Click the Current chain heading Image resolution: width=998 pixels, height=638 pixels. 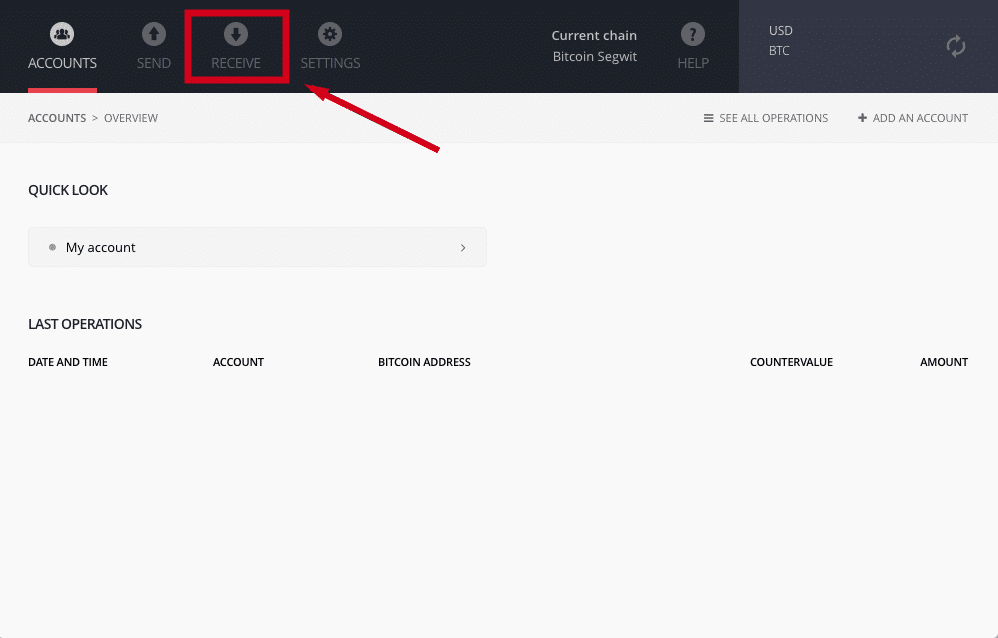(594, 36)
